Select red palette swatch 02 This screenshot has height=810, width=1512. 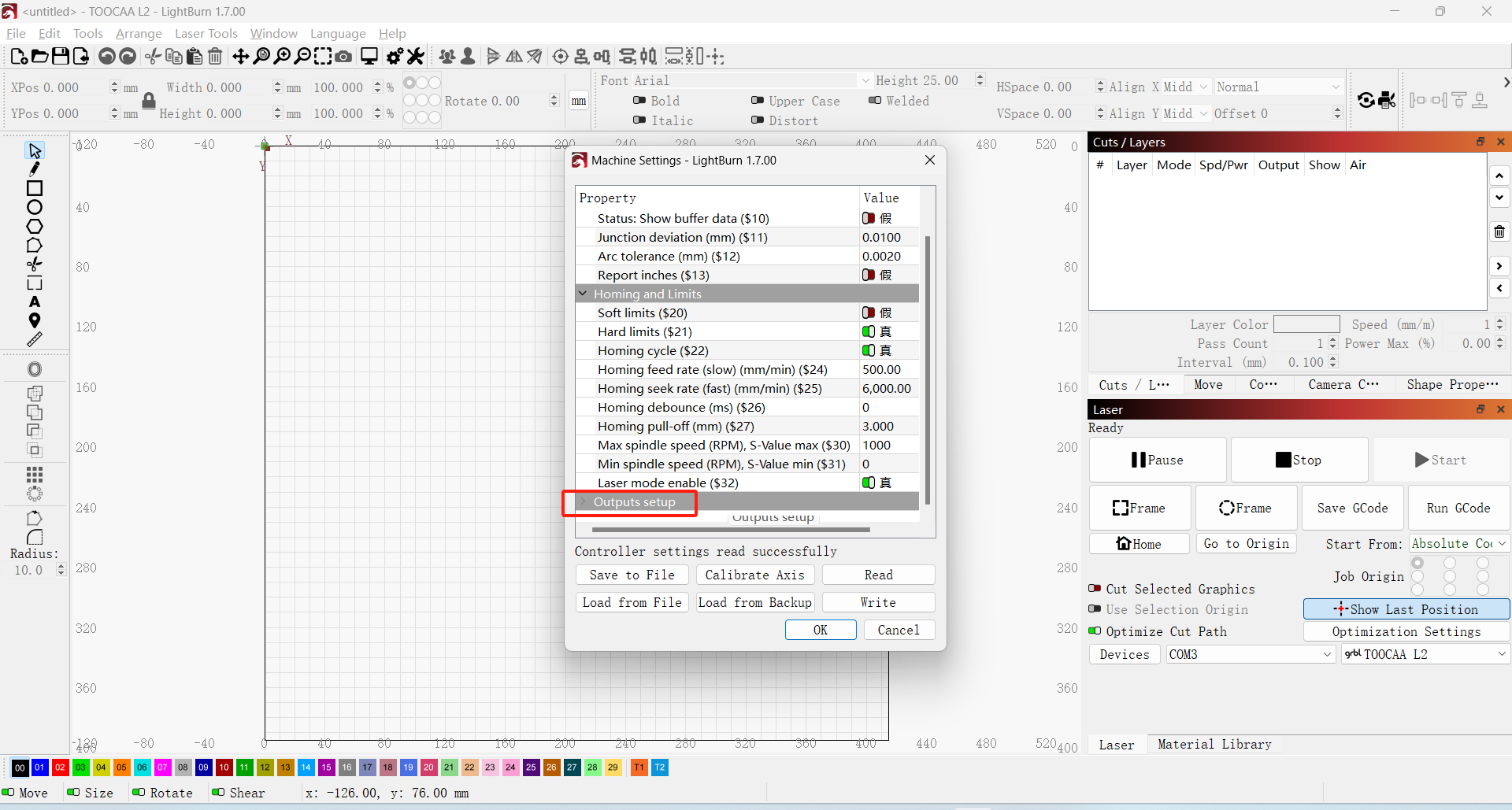(60, 767)
